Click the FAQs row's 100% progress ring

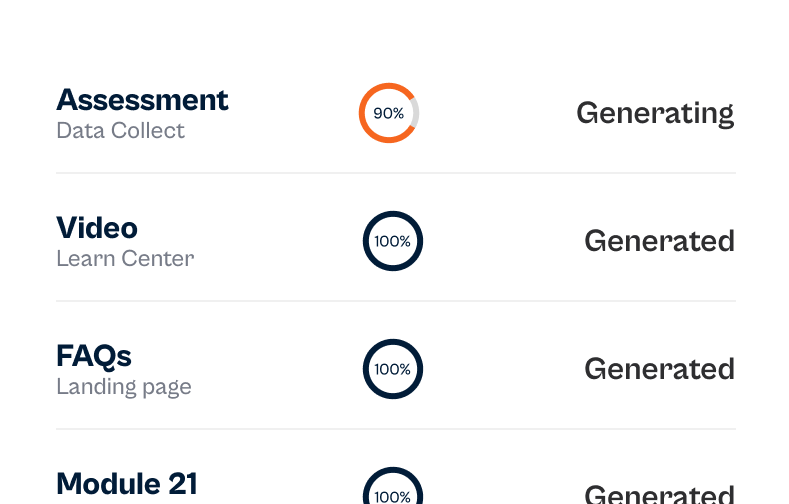coord(393,369)
